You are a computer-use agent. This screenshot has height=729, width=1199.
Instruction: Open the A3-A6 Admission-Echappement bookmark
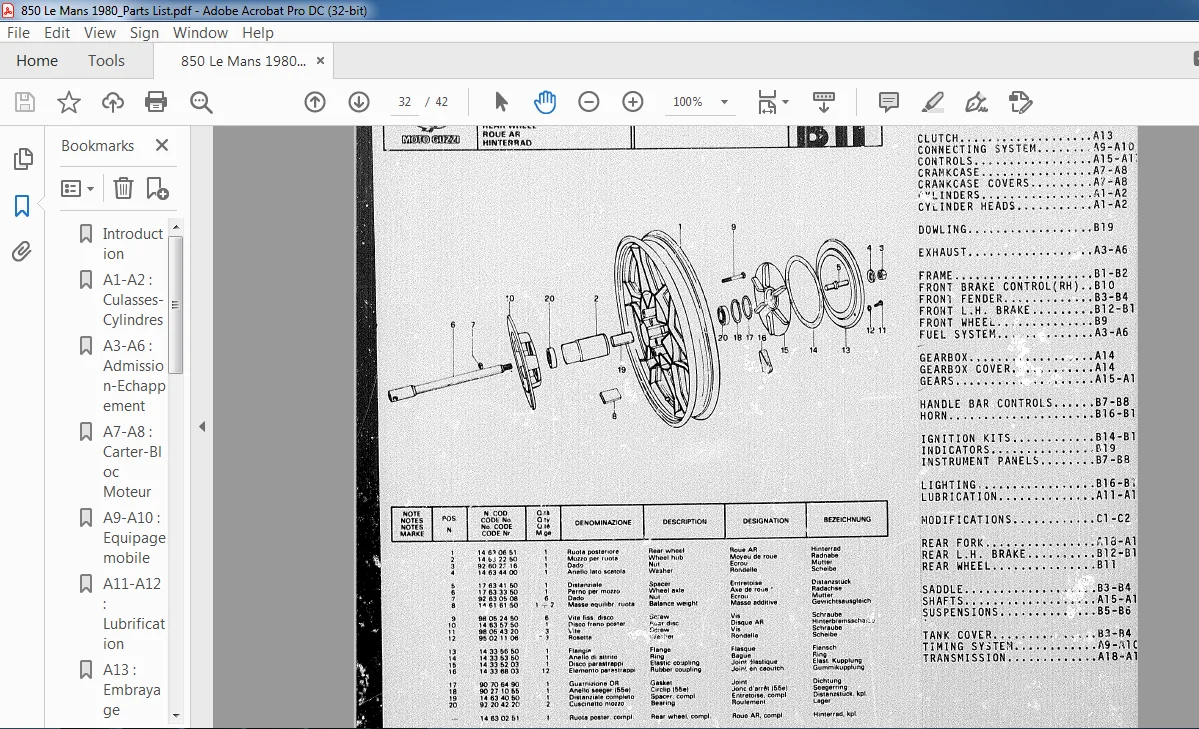pos(134,376)
